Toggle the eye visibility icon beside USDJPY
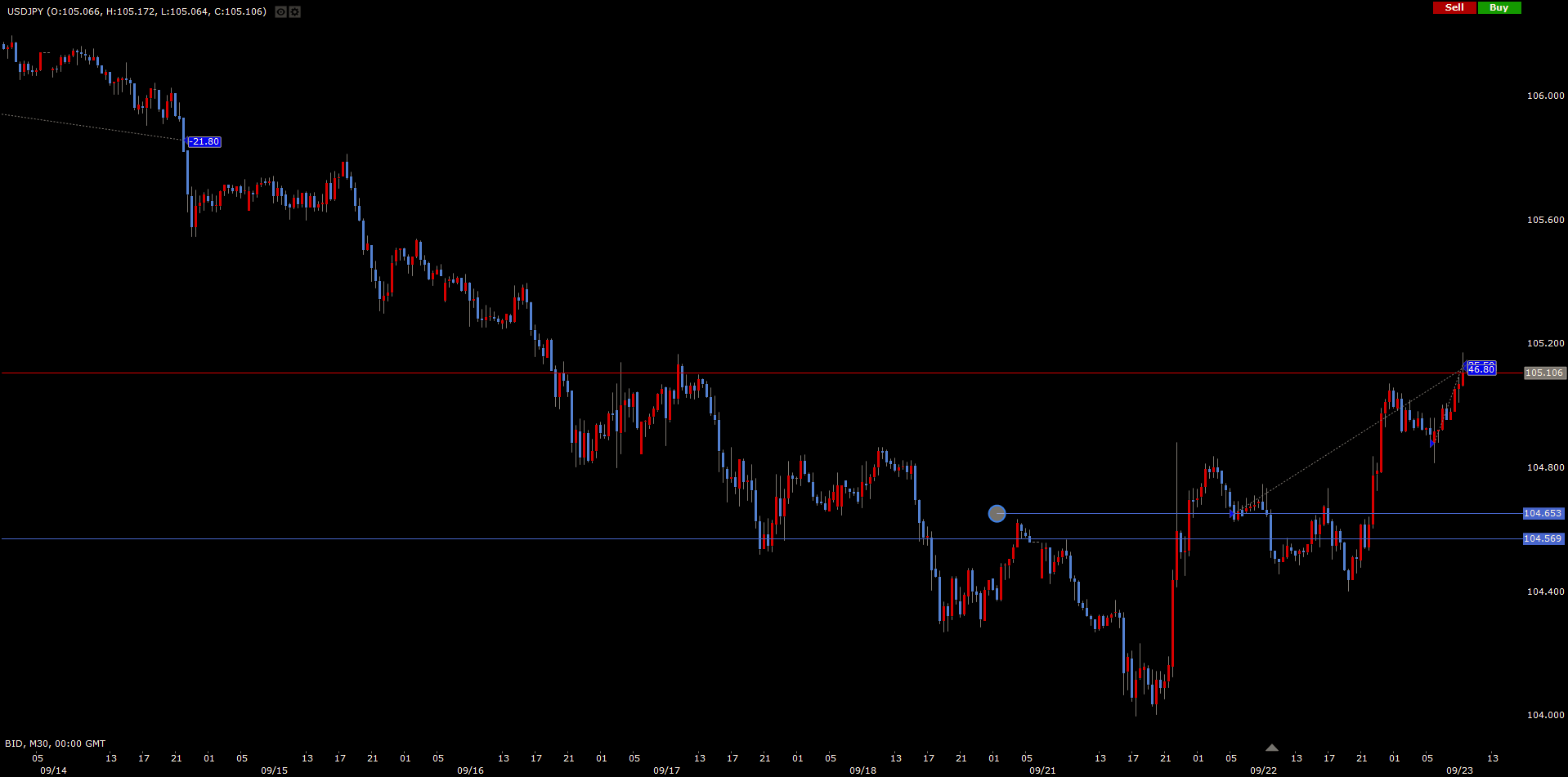1568x777 pixels. coord(280,12)
